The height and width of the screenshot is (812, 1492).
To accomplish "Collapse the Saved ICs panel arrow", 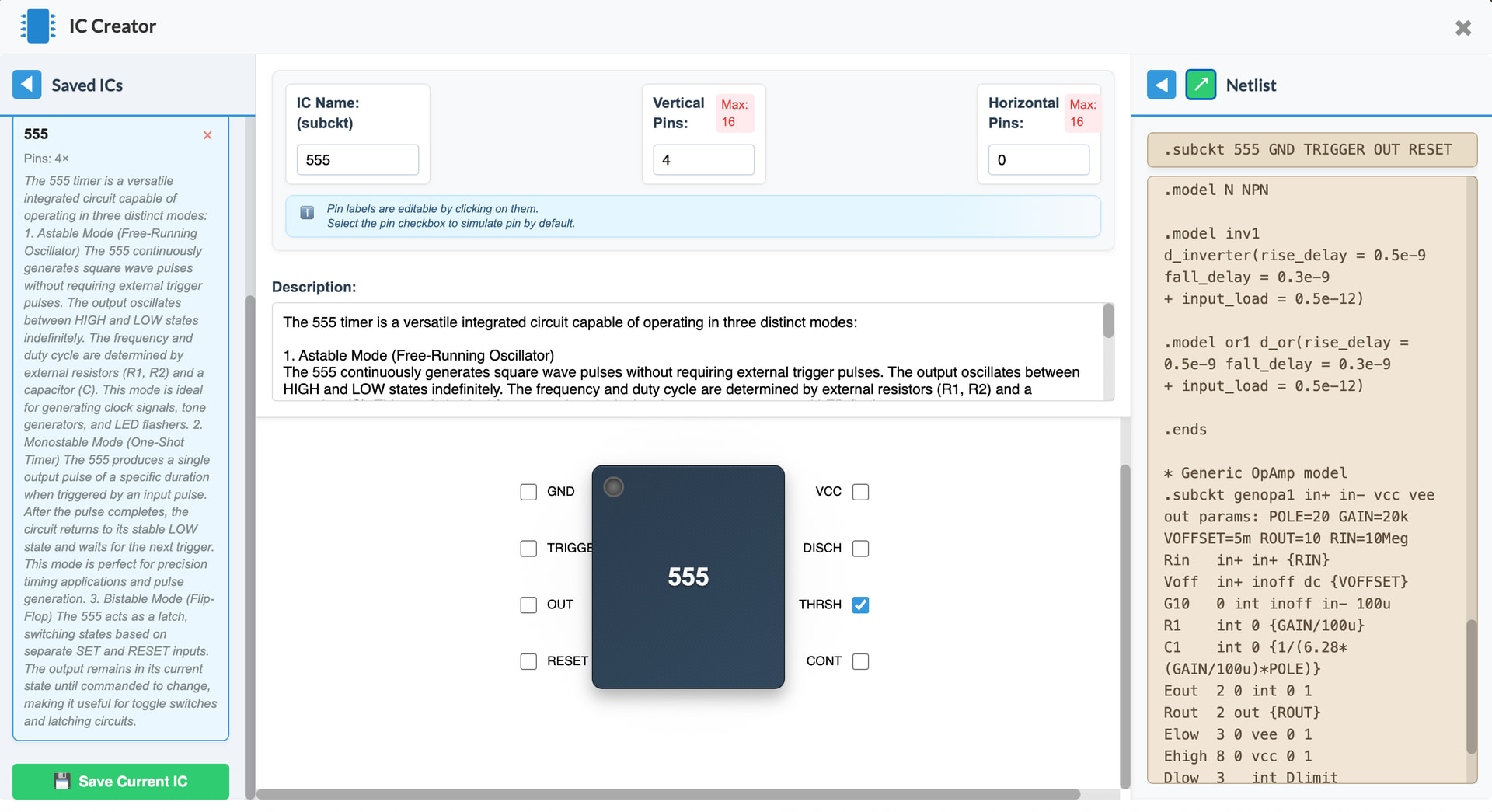I will 27,85.
